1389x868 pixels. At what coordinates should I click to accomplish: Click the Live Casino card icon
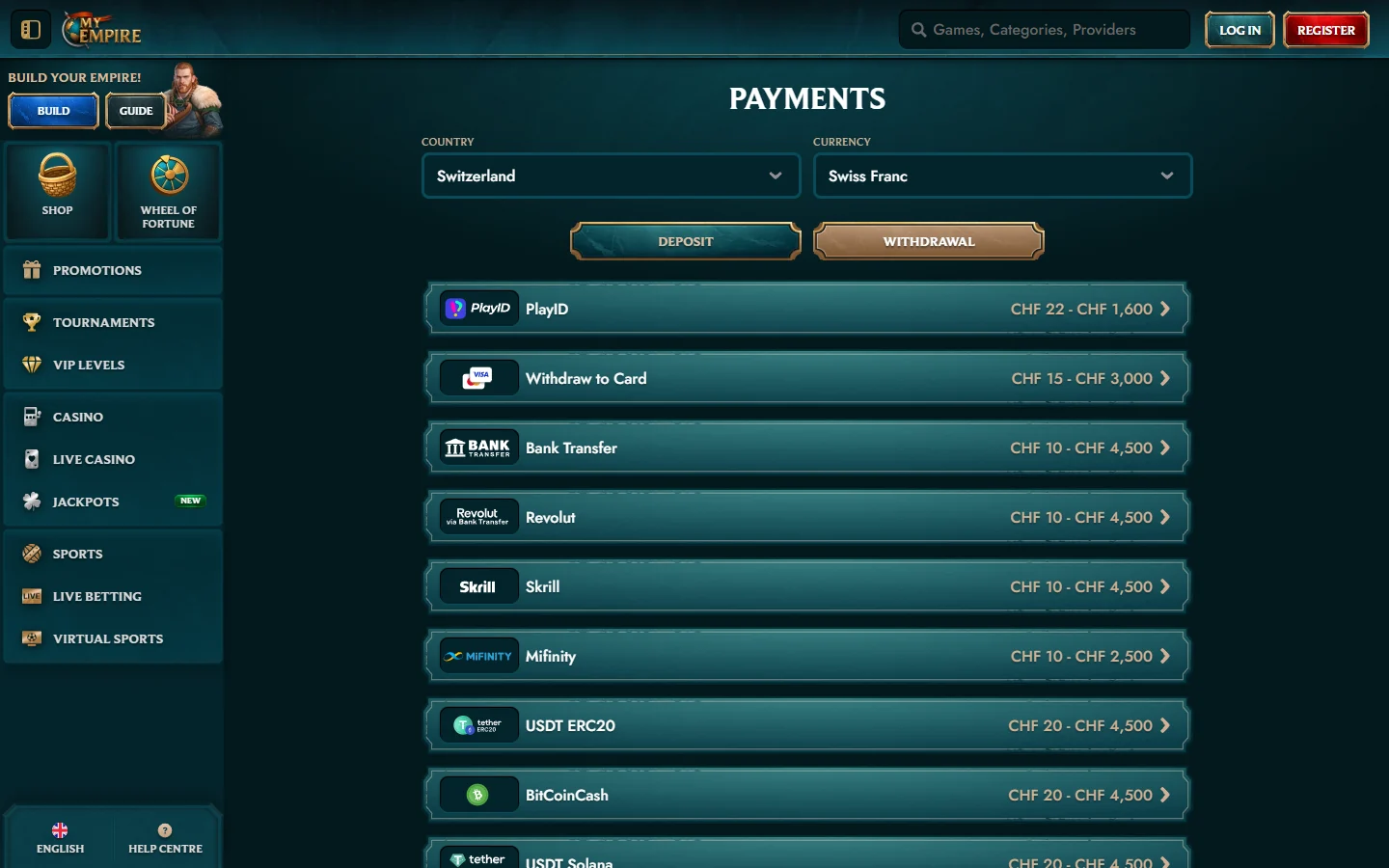[x=32, y=459]
